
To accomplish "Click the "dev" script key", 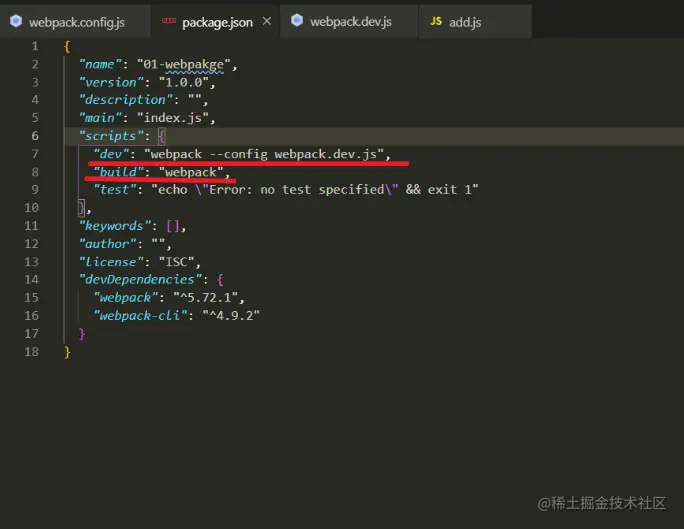I will point(111,154).
